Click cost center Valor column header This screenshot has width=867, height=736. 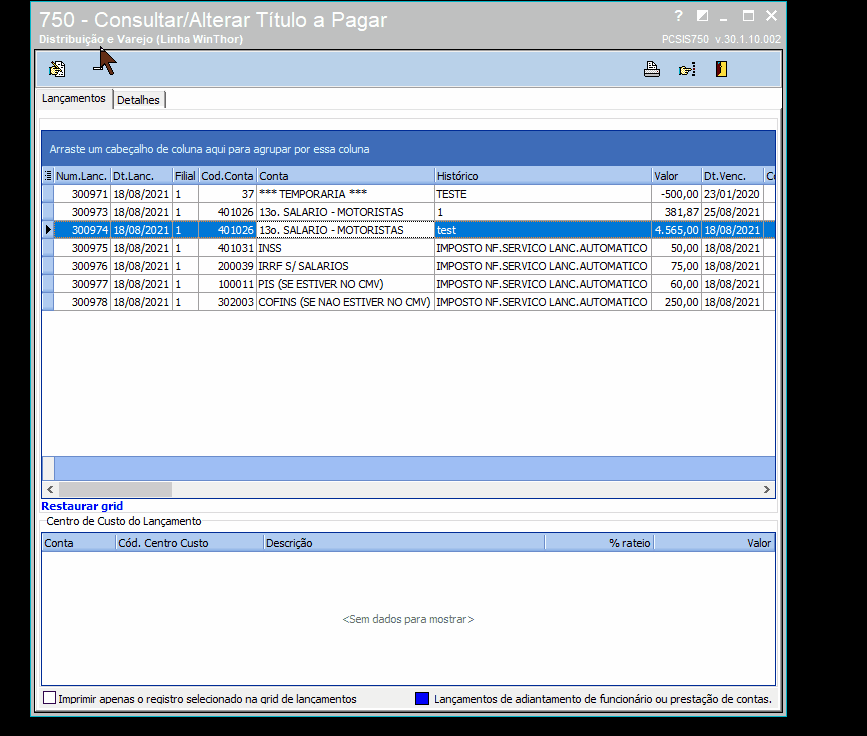714,543
